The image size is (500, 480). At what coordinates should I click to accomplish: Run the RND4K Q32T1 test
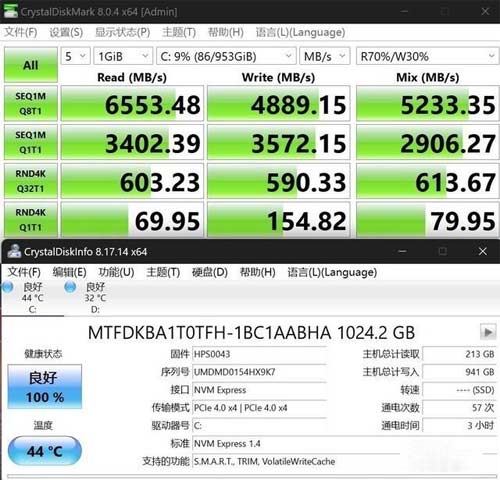point(31,181)
